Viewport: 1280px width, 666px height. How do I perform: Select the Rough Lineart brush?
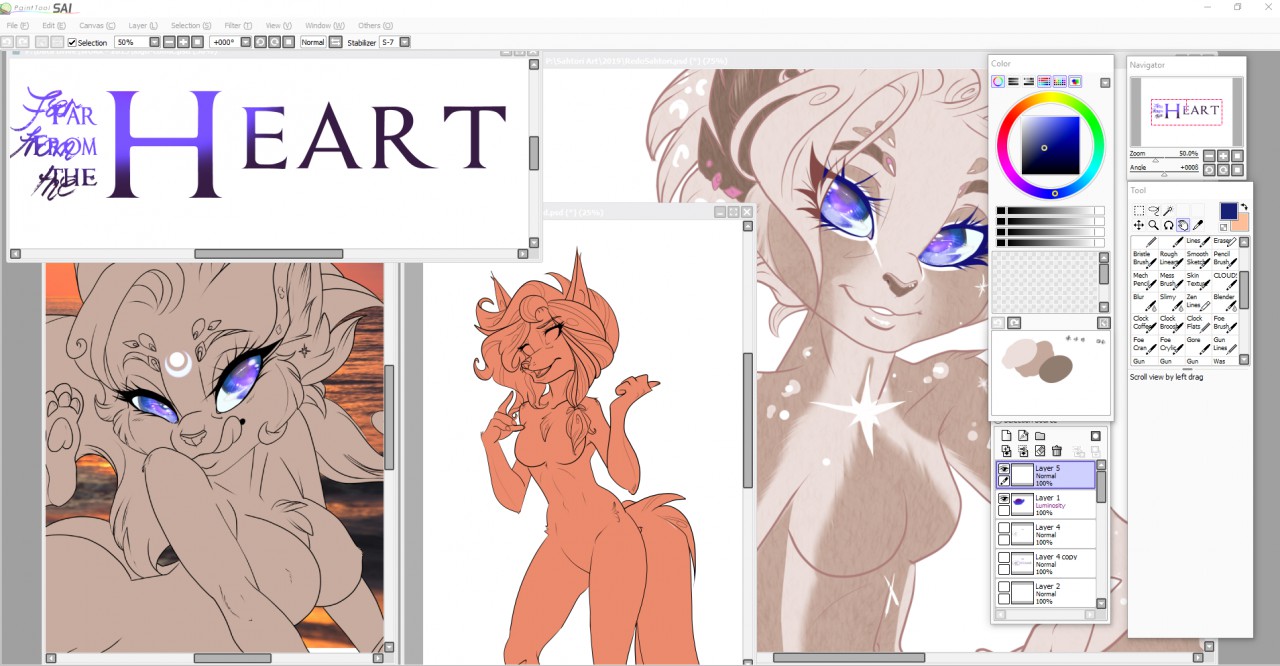[x=1171, y=258]
